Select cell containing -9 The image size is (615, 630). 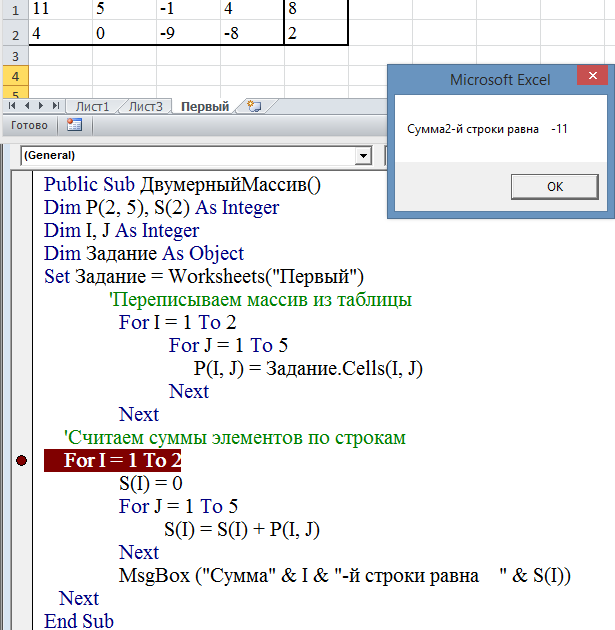coord(188,33)
